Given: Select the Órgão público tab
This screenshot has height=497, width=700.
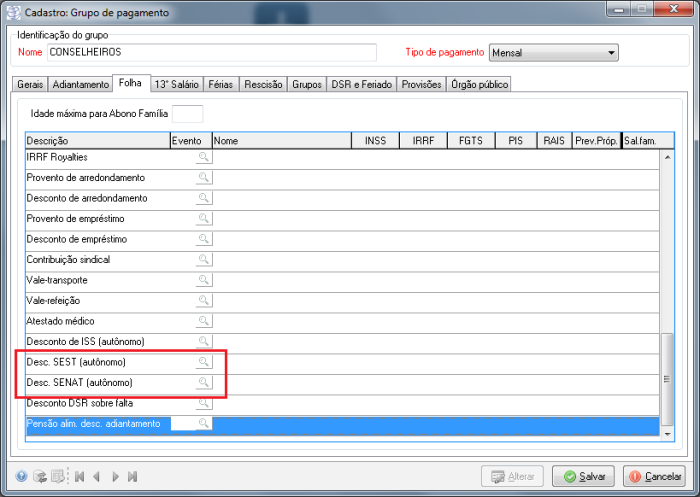Looking at the screenshot, I should tap(479, 85).
